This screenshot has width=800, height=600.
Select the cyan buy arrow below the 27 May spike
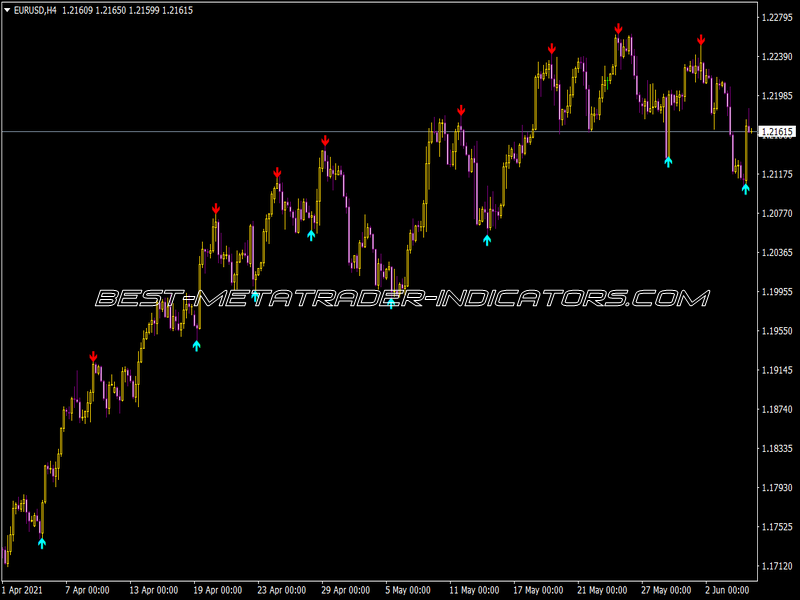pyautogui.click(x=668, y=162)
